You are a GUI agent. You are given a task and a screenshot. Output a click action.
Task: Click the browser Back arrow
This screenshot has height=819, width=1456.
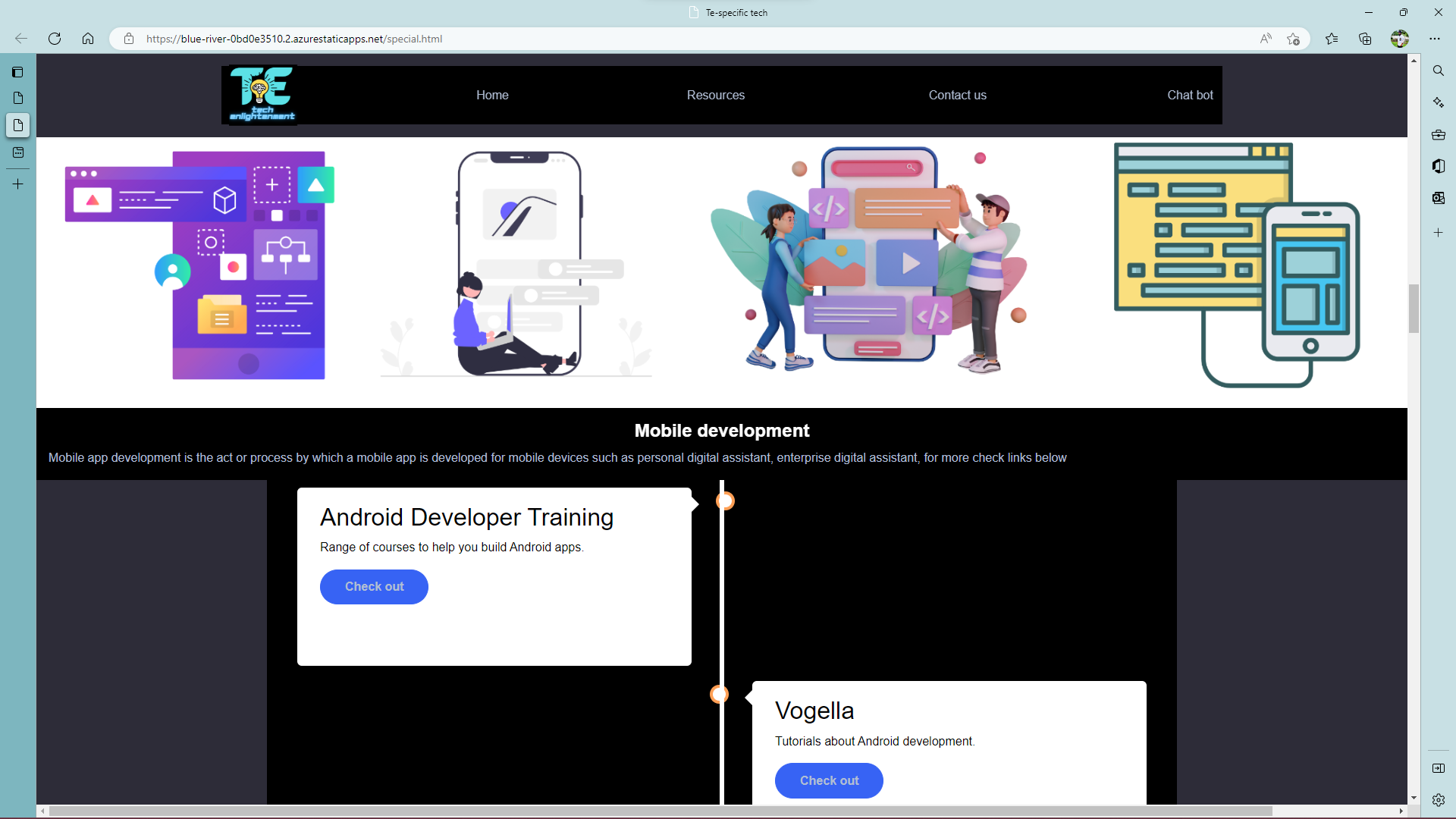[20, 39]
